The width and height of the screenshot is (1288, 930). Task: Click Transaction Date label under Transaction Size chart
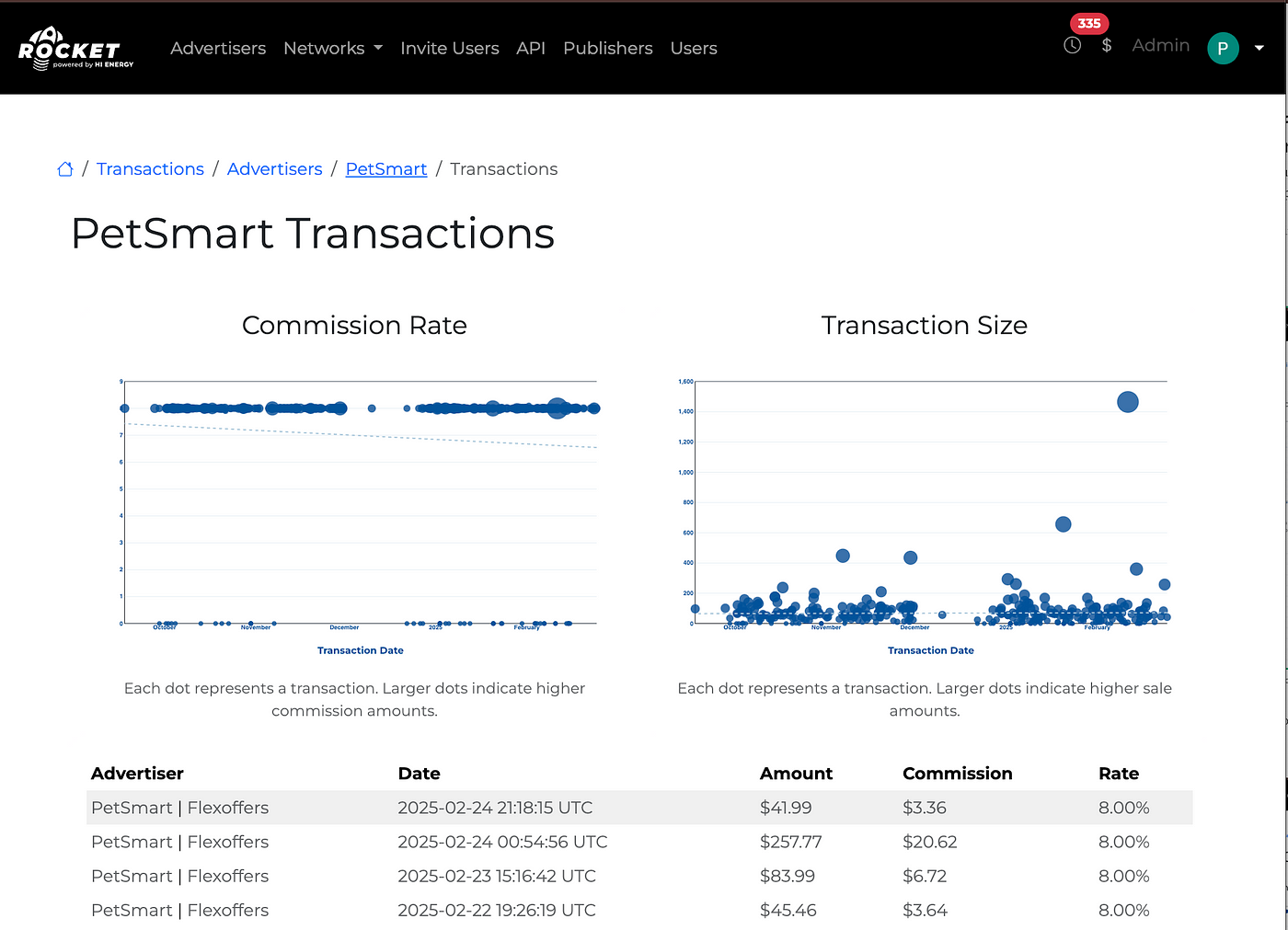click(931, 650)
